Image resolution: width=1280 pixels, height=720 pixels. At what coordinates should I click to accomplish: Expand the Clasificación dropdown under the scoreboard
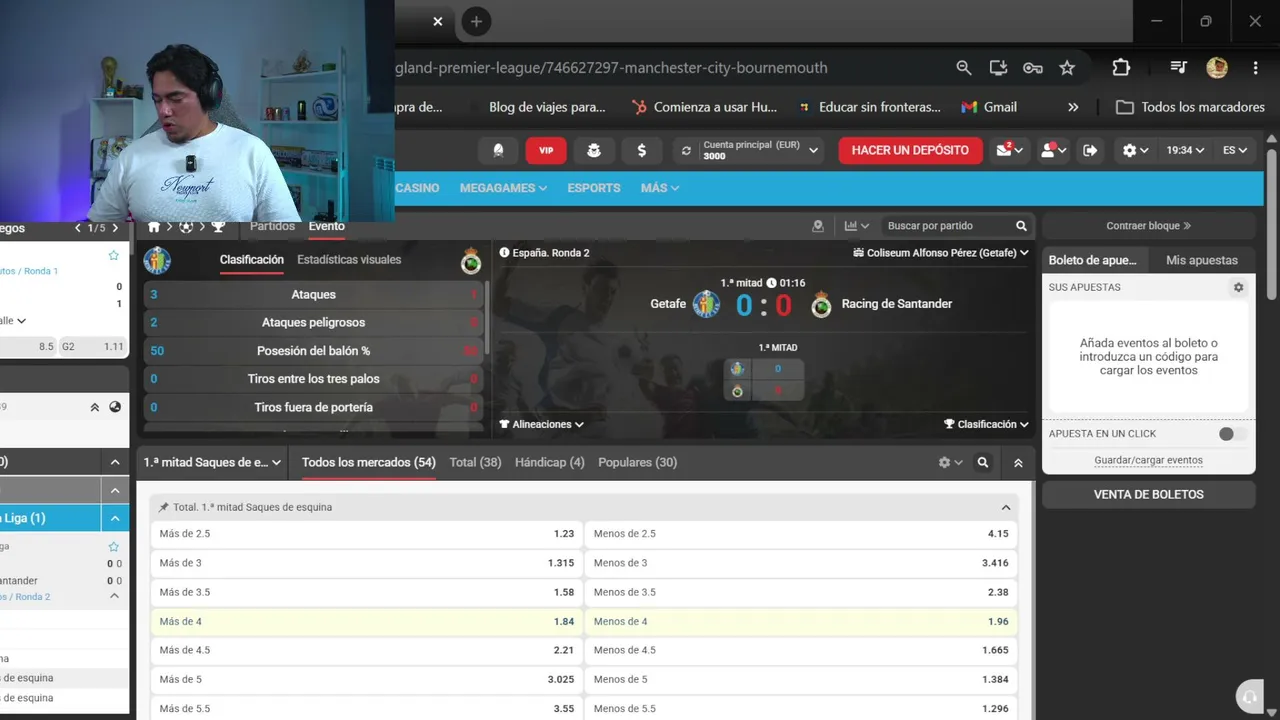coord(986,424)
